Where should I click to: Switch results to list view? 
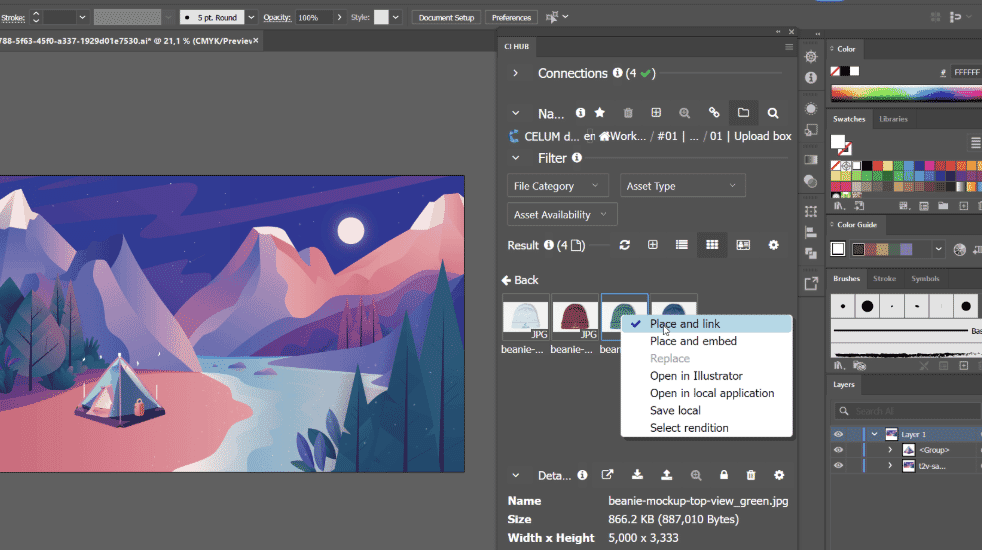point(682,245)
